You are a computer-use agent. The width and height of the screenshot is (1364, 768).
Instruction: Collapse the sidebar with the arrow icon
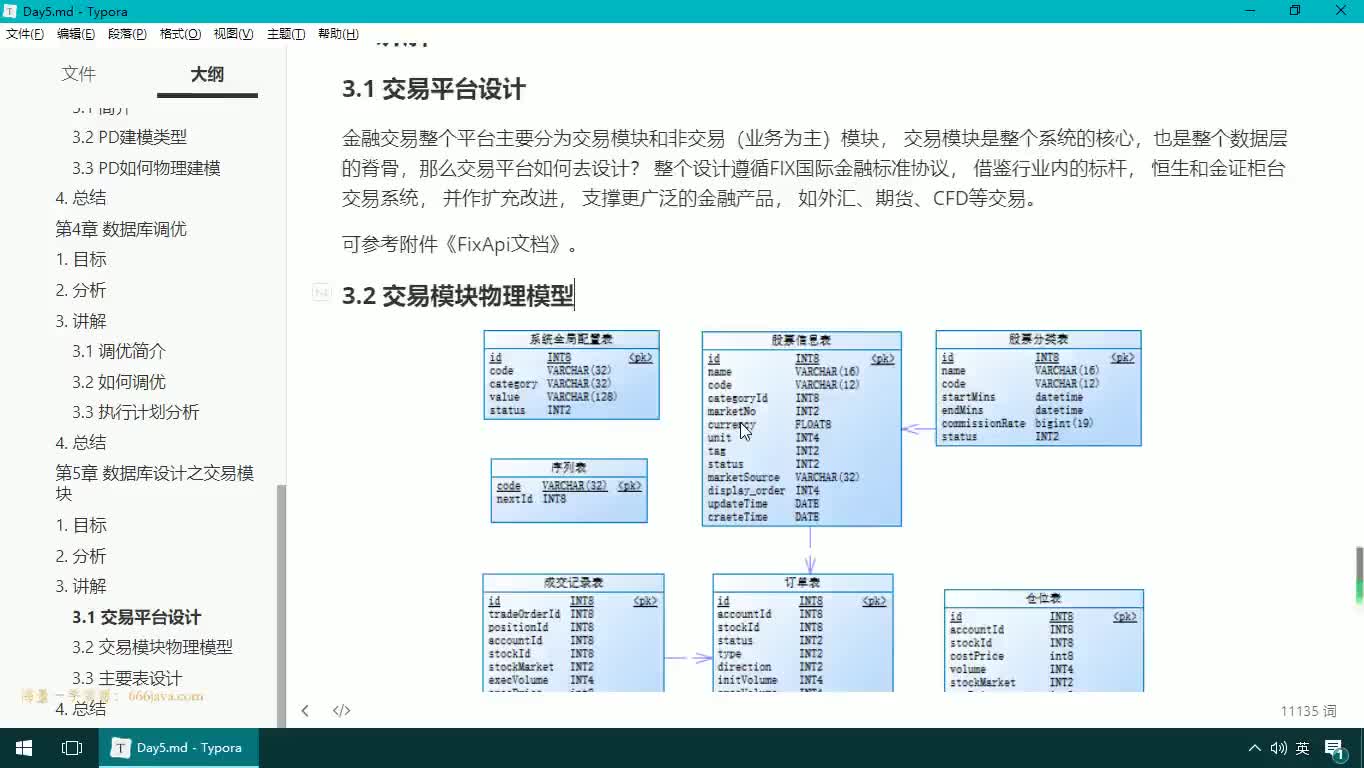(305, 711)
